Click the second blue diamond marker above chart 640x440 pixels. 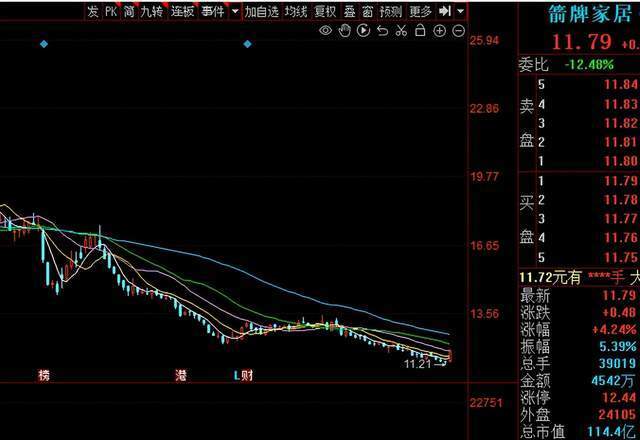[x=247, y=44]
